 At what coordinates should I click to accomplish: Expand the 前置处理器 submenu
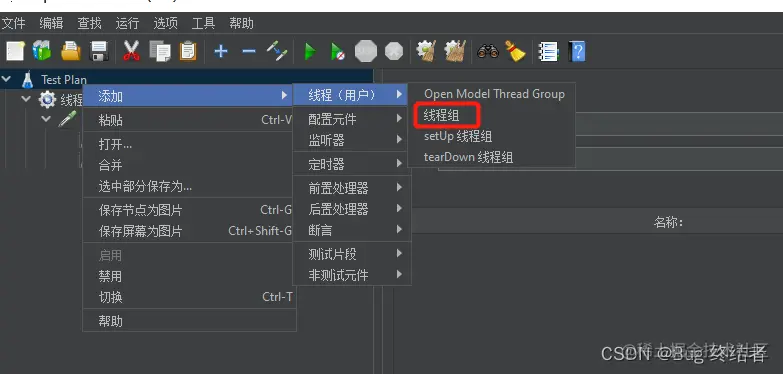coord(352,188)
